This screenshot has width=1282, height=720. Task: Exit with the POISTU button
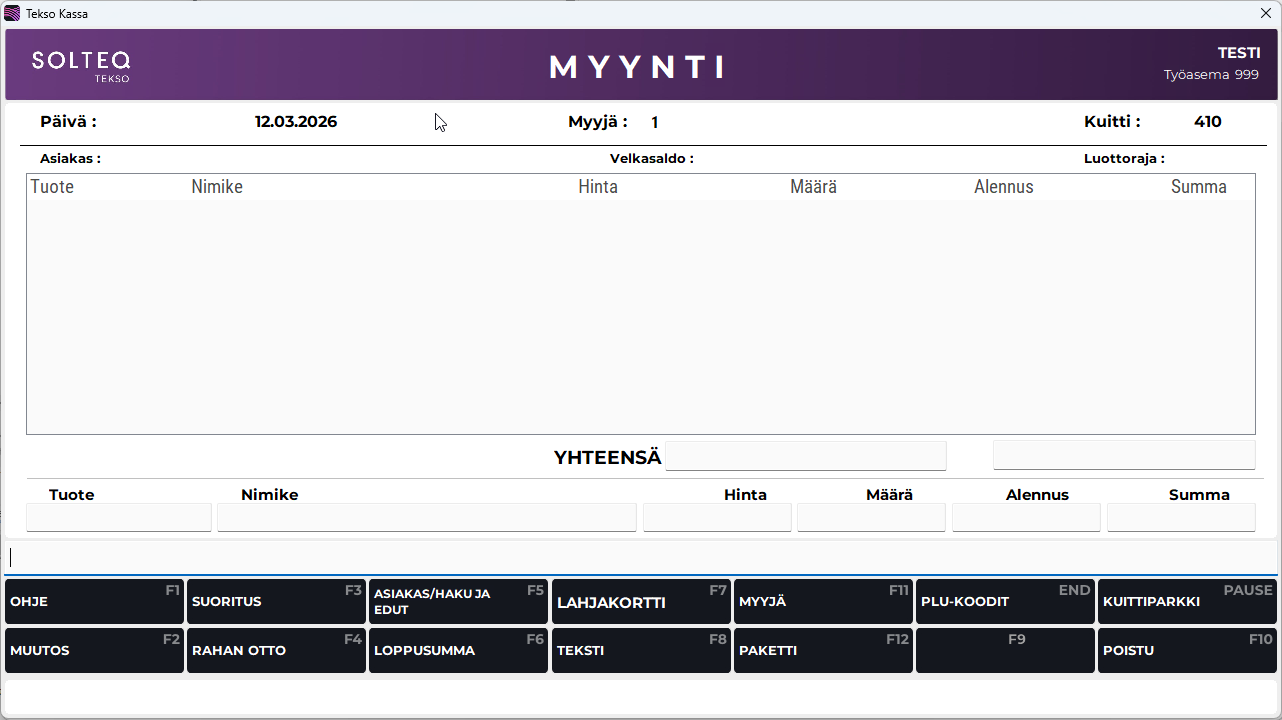pyautogui.click(x=1187, y=650)
